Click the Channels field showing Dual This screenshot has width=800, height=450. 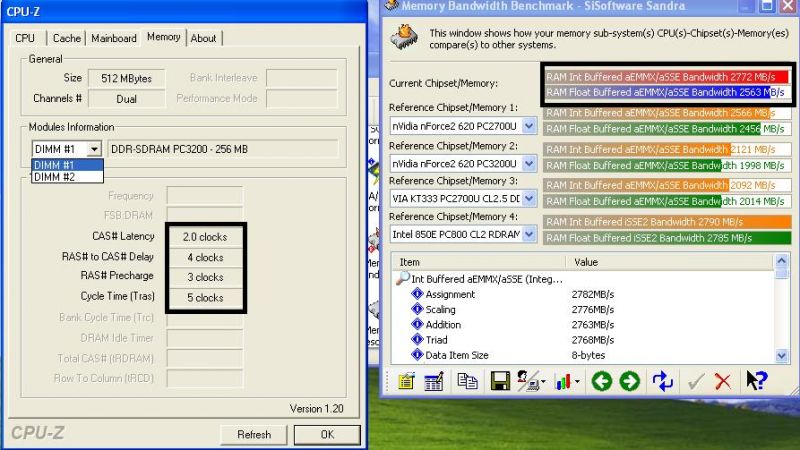pyautogui.click(x=127, y=98)
